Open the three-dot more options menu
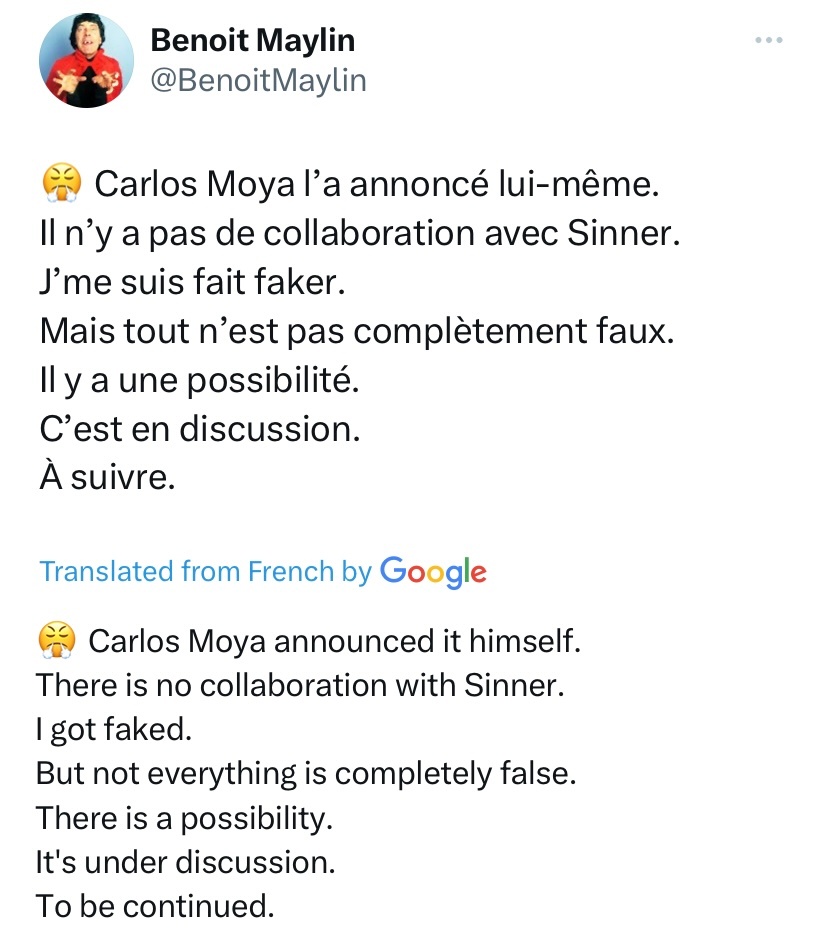This screenshot has width=826, height=947. (x=769, y=40)
